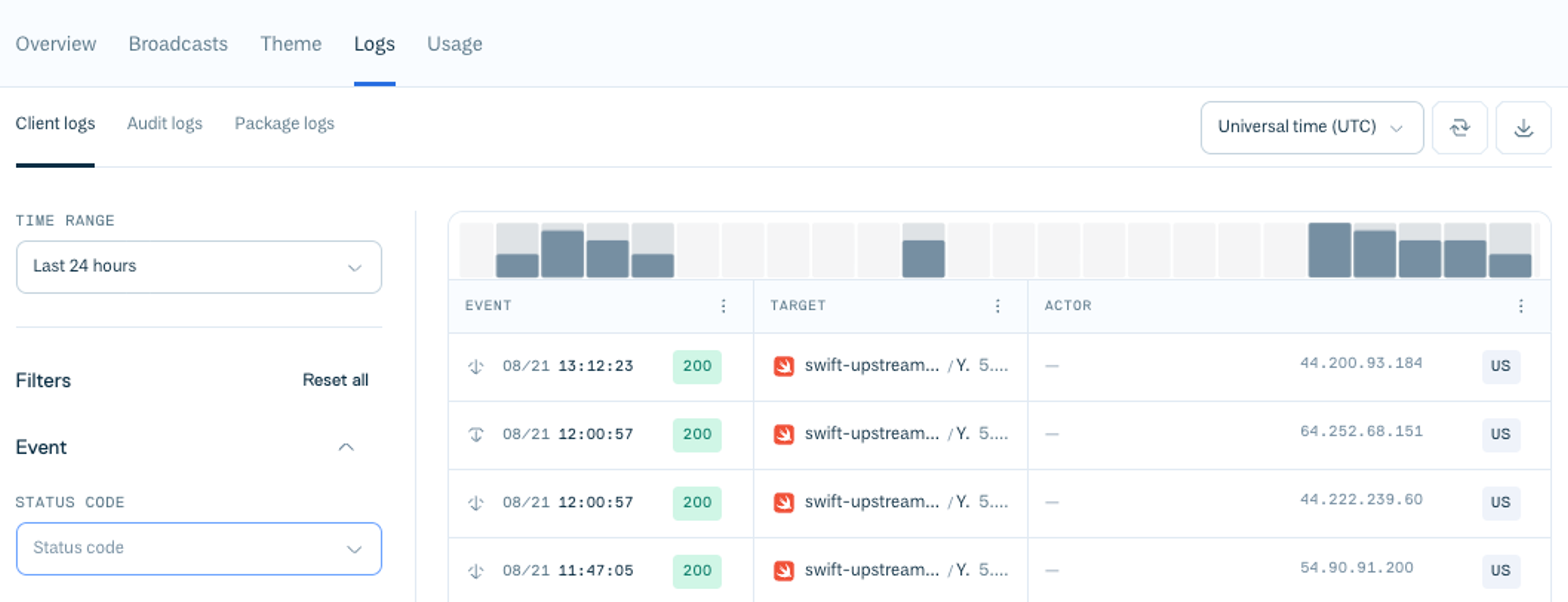This screenshot has height=602, width=1568.
Task: Collapse the Event filter section
Action: 346,447
